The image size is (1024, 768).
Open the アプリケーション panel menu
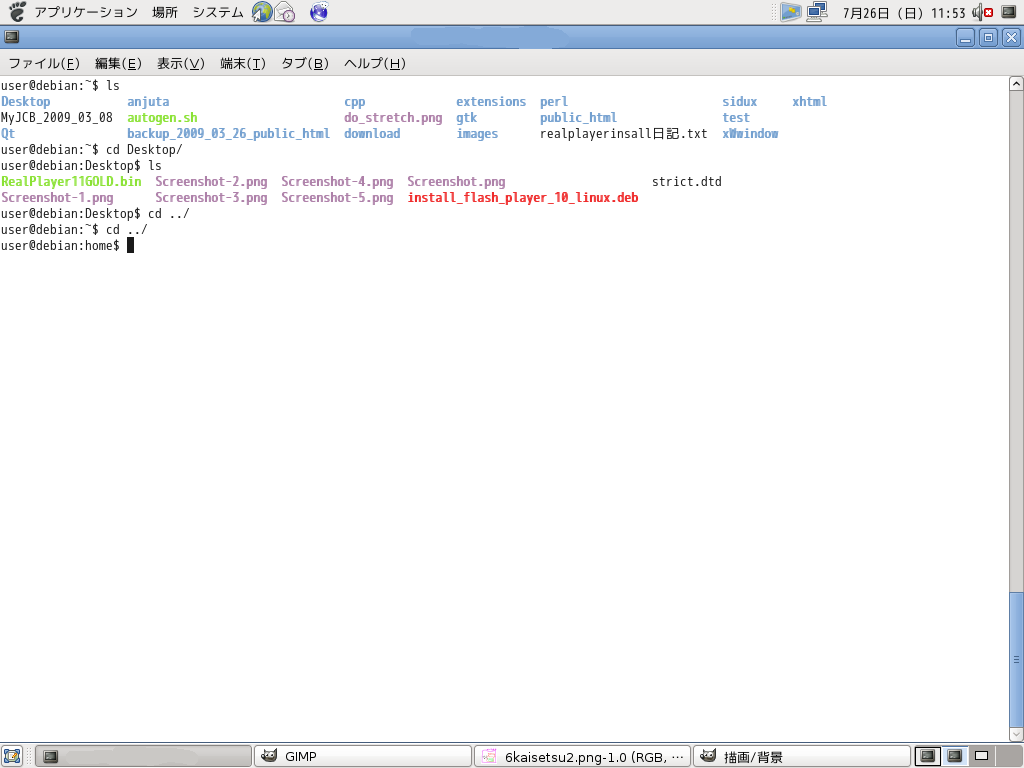click(x=85, y=12)
